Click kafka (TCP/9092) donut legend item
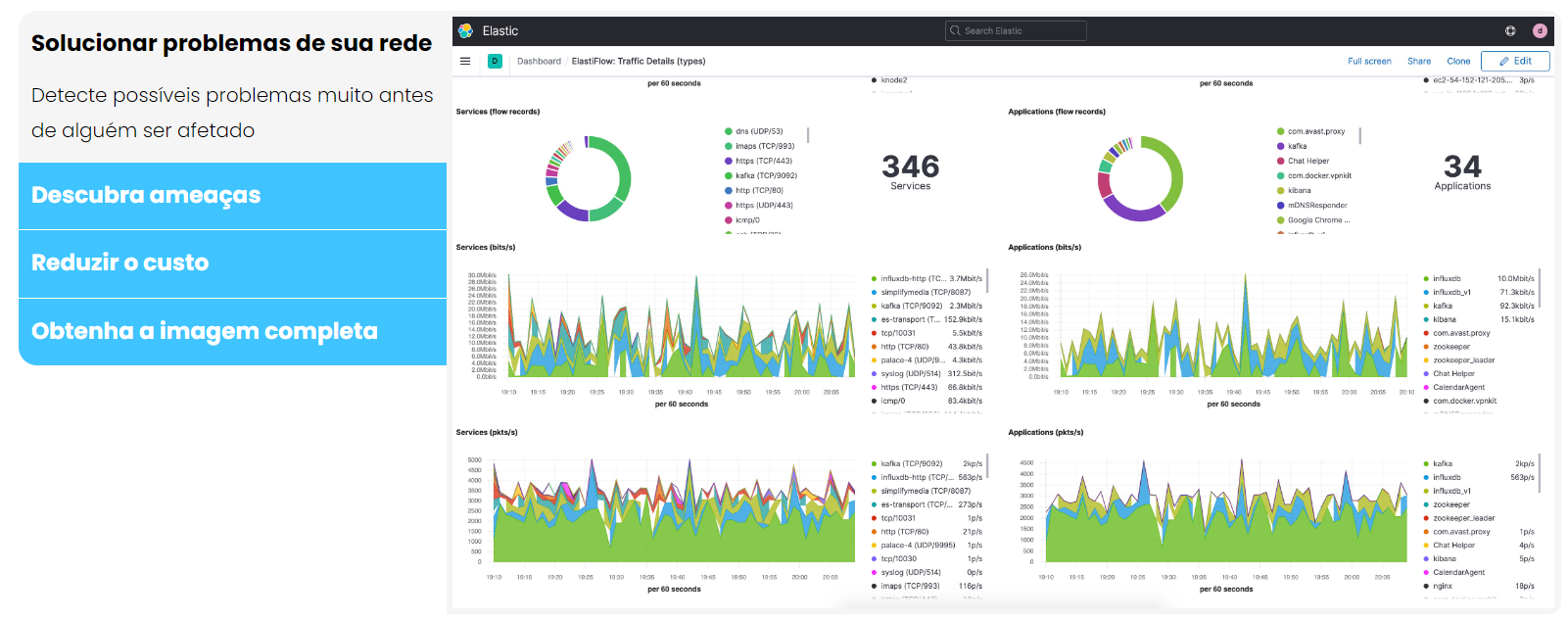This screenshot has width=1568, height=620. [760, 175]
